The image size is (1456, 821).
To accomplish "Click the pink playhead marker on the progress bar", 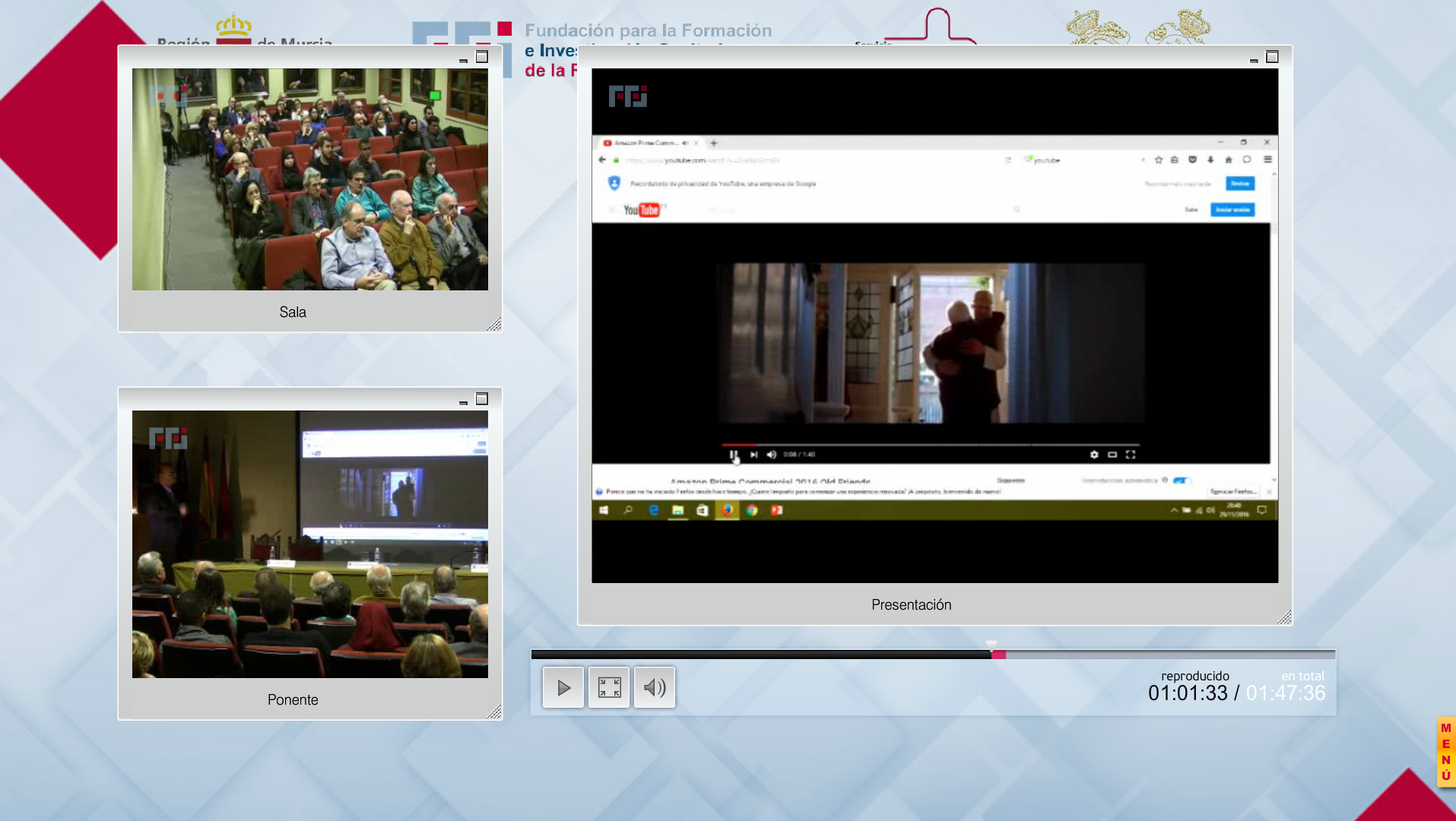I will (998, 655).
